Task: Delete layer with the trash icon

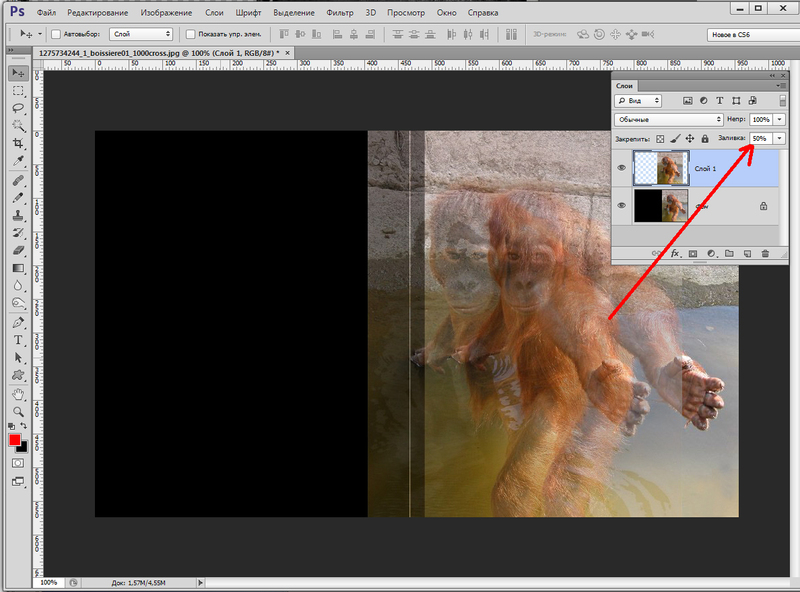Action: [x=765, y=254]
